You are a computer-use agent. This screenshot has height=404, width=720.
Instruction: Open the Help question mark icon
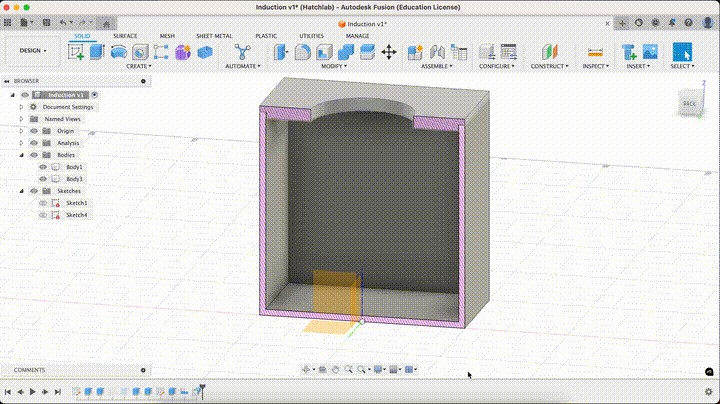point(688,22)
